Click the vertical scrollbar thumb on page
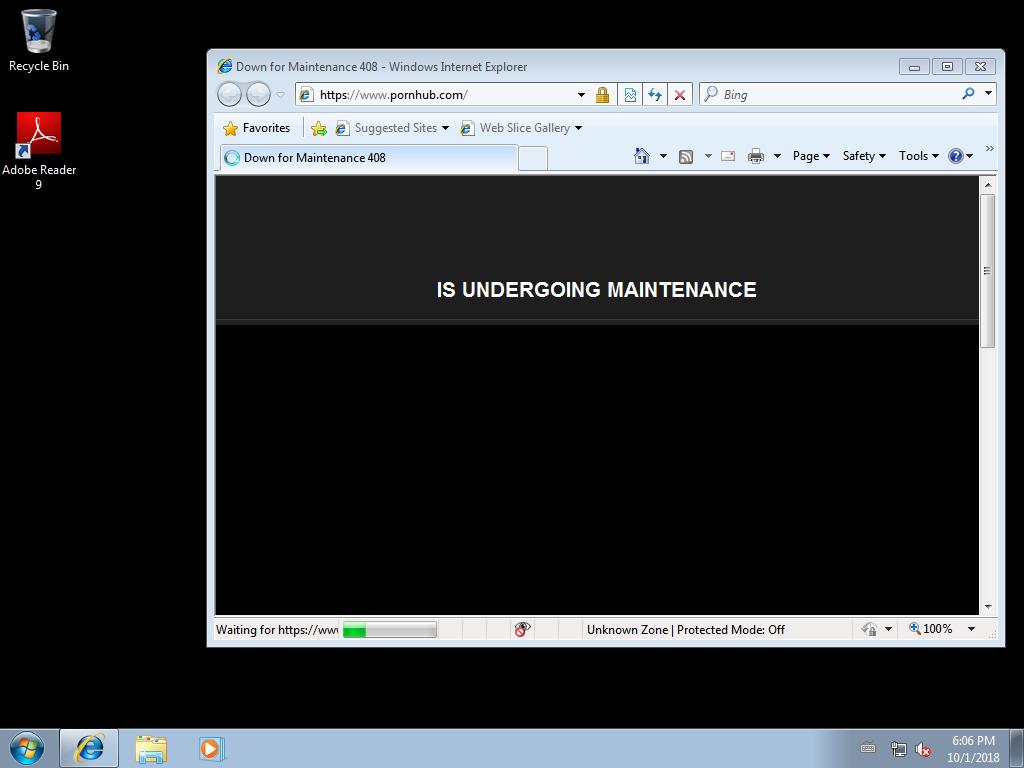Screen dimensions: 1024x768 pos(987,270)
